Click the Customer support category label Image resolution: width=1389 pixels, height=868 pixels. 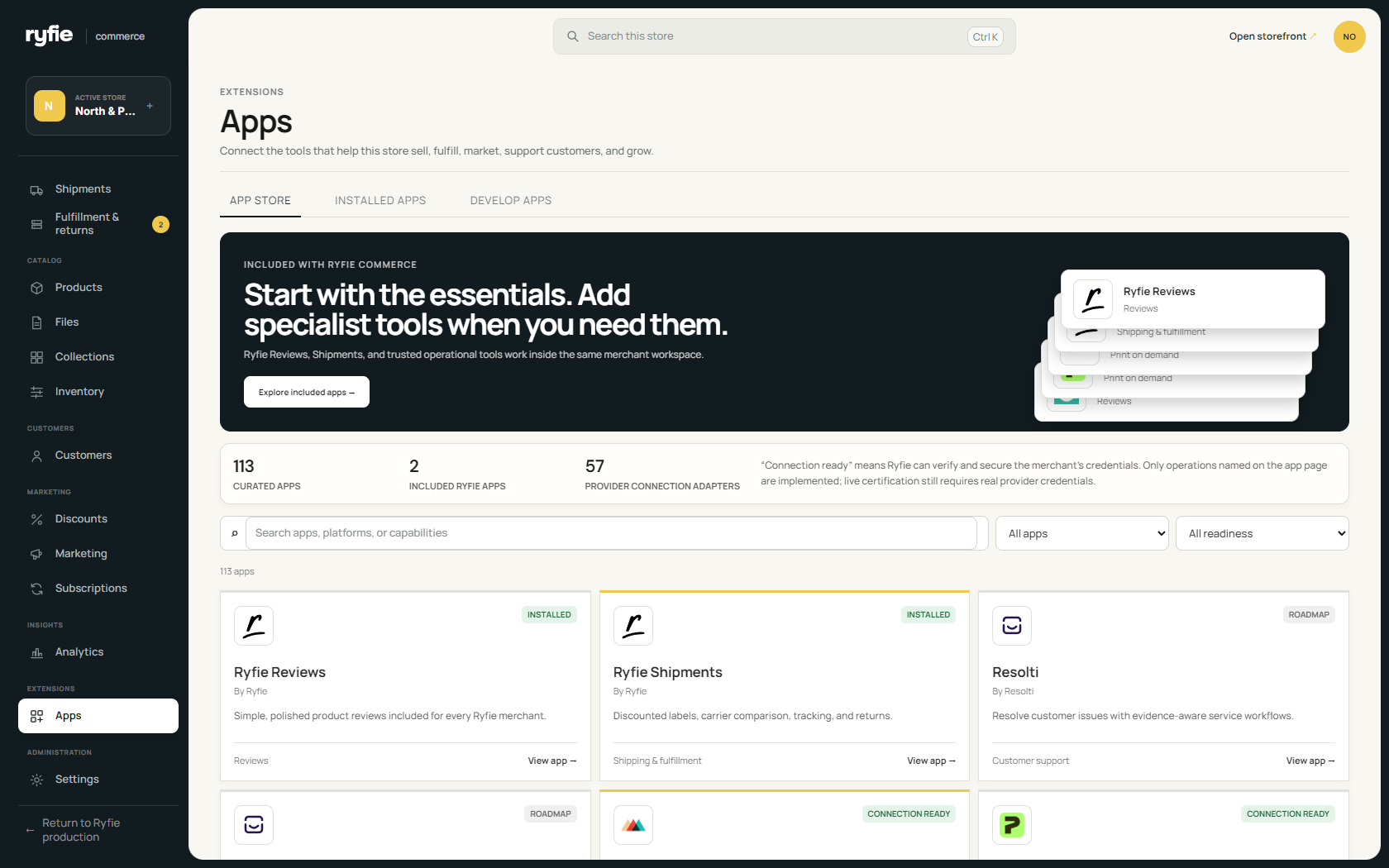1031,761
